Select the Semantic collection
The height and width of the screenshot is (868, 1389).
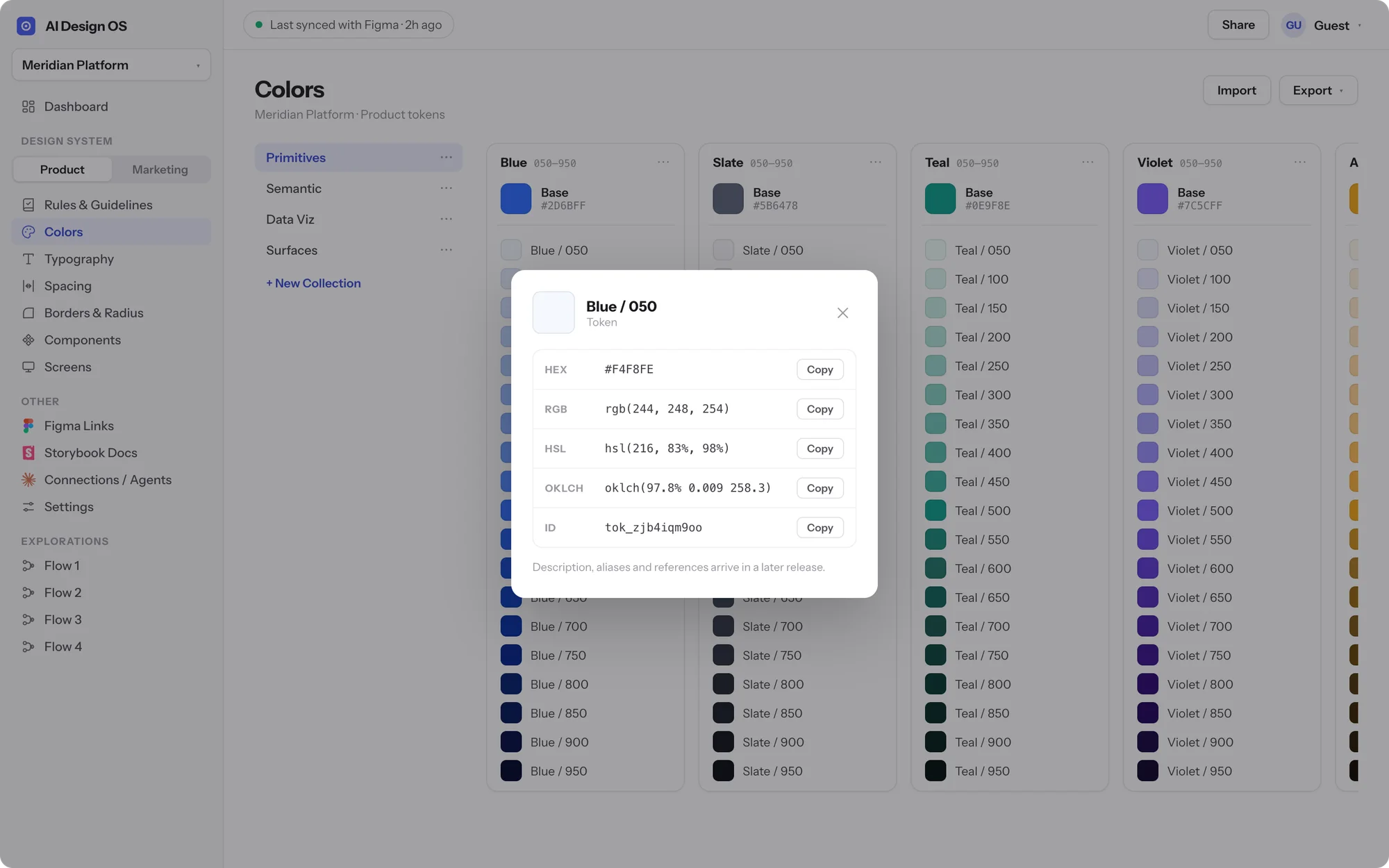pos(358,189)
